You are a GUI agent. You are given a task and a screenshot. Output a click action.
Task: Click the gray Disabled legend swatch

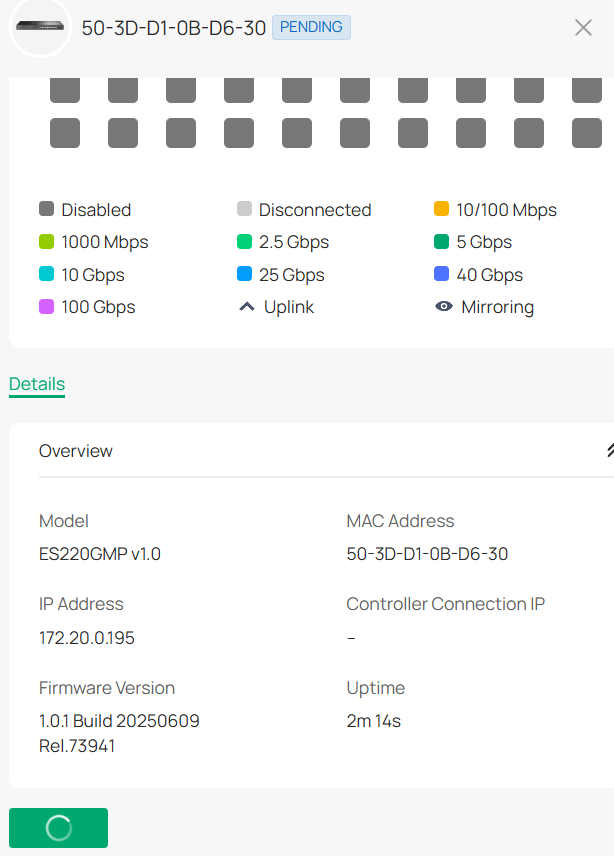click(x=46, y=210)
